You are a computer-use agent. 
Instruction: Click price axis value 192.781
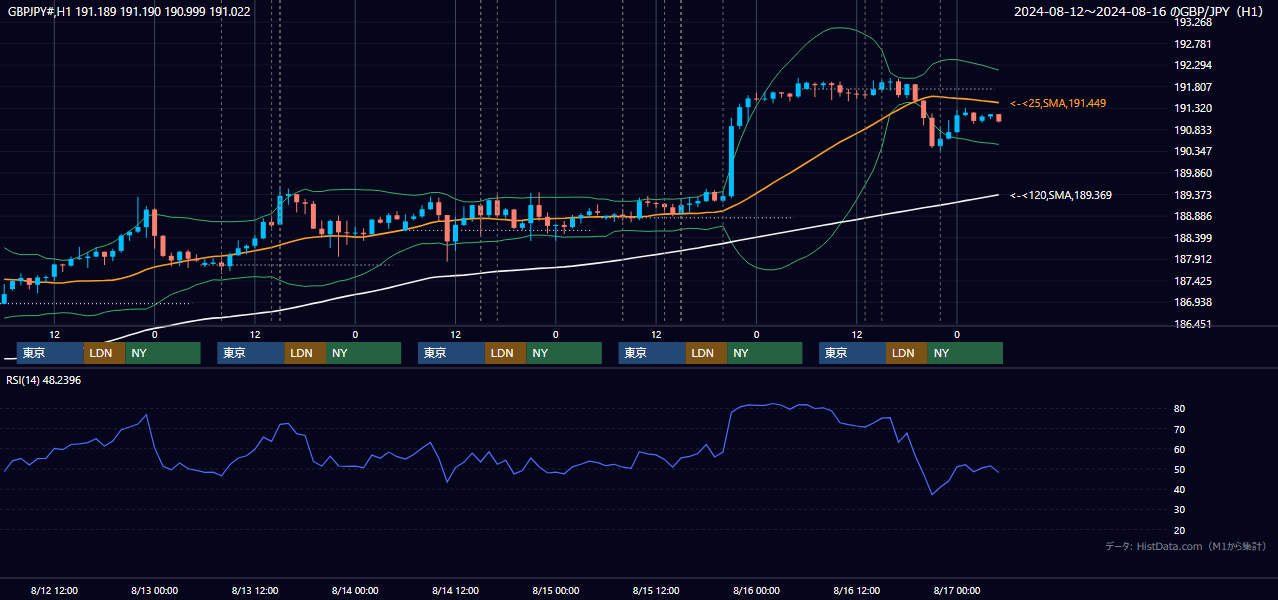coord(1192,44)
